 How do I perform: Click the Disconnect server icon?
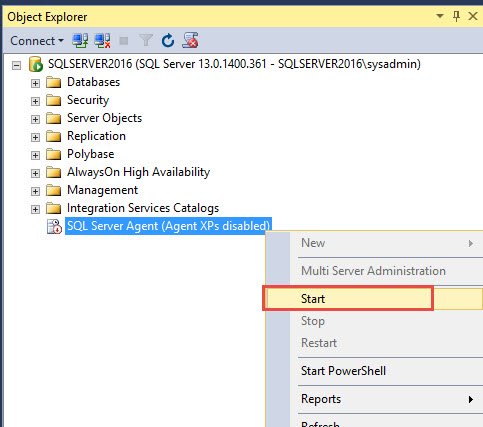pos(102,41)
